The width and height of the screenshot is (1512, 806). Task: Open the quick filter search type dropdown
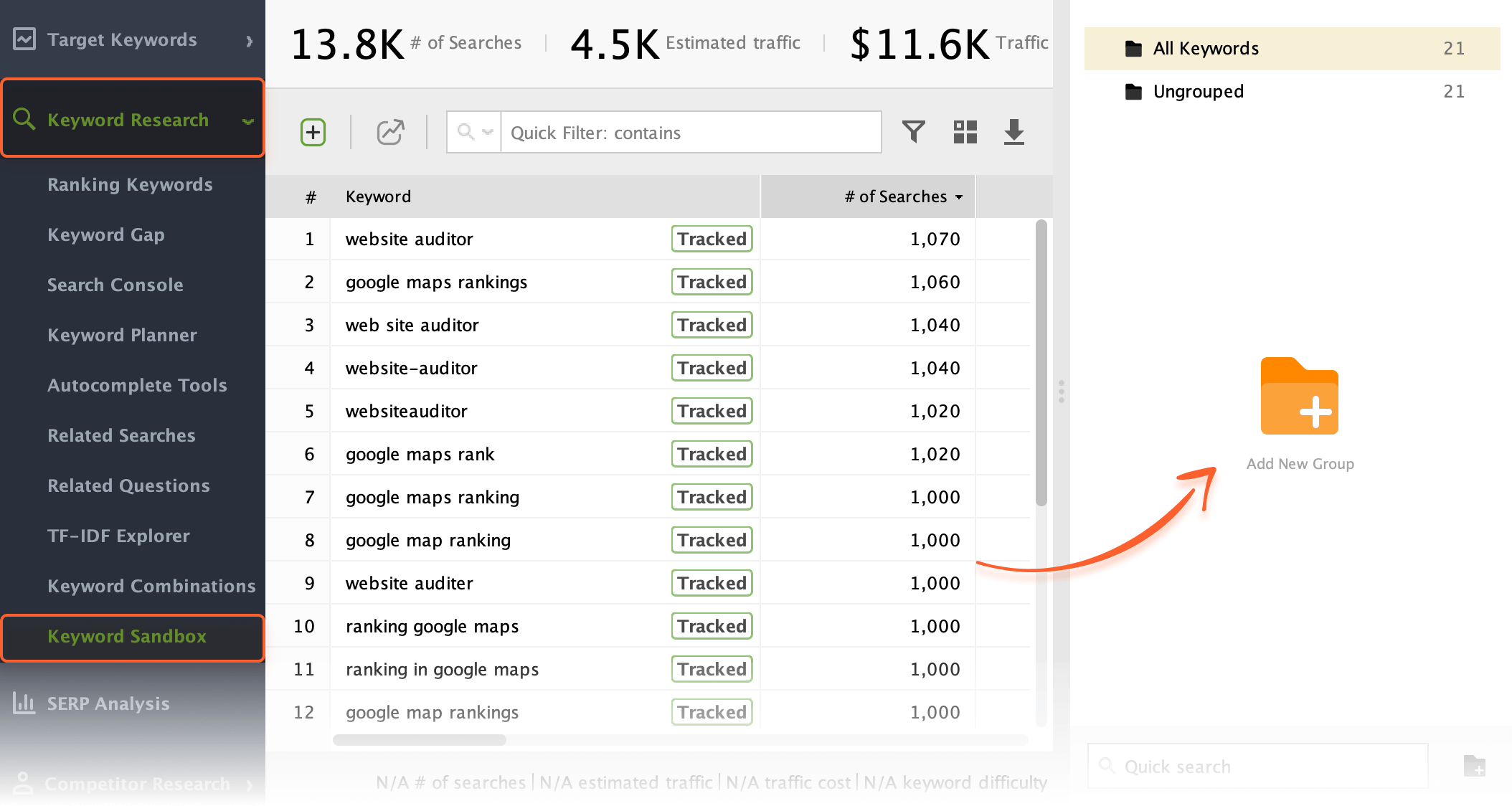pos(474,132)
